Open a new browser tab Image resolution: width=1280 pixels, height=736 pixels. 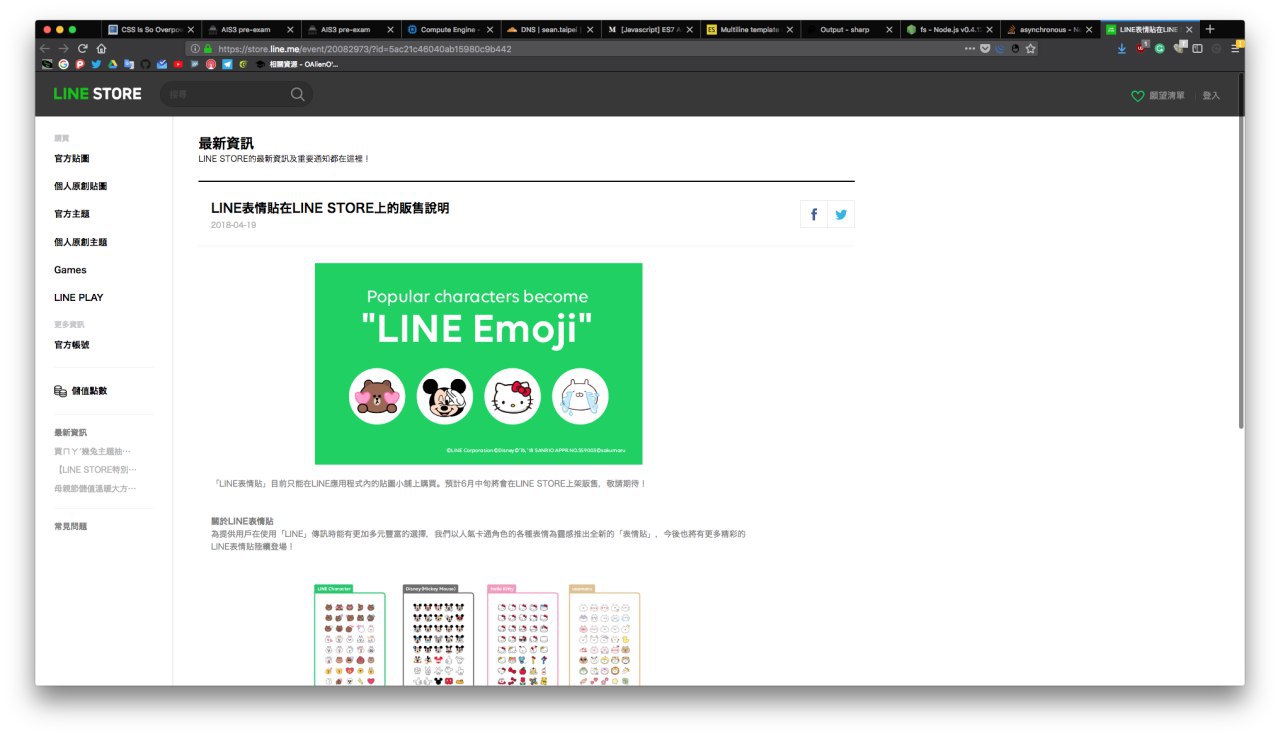click(x=1210, y=29)
